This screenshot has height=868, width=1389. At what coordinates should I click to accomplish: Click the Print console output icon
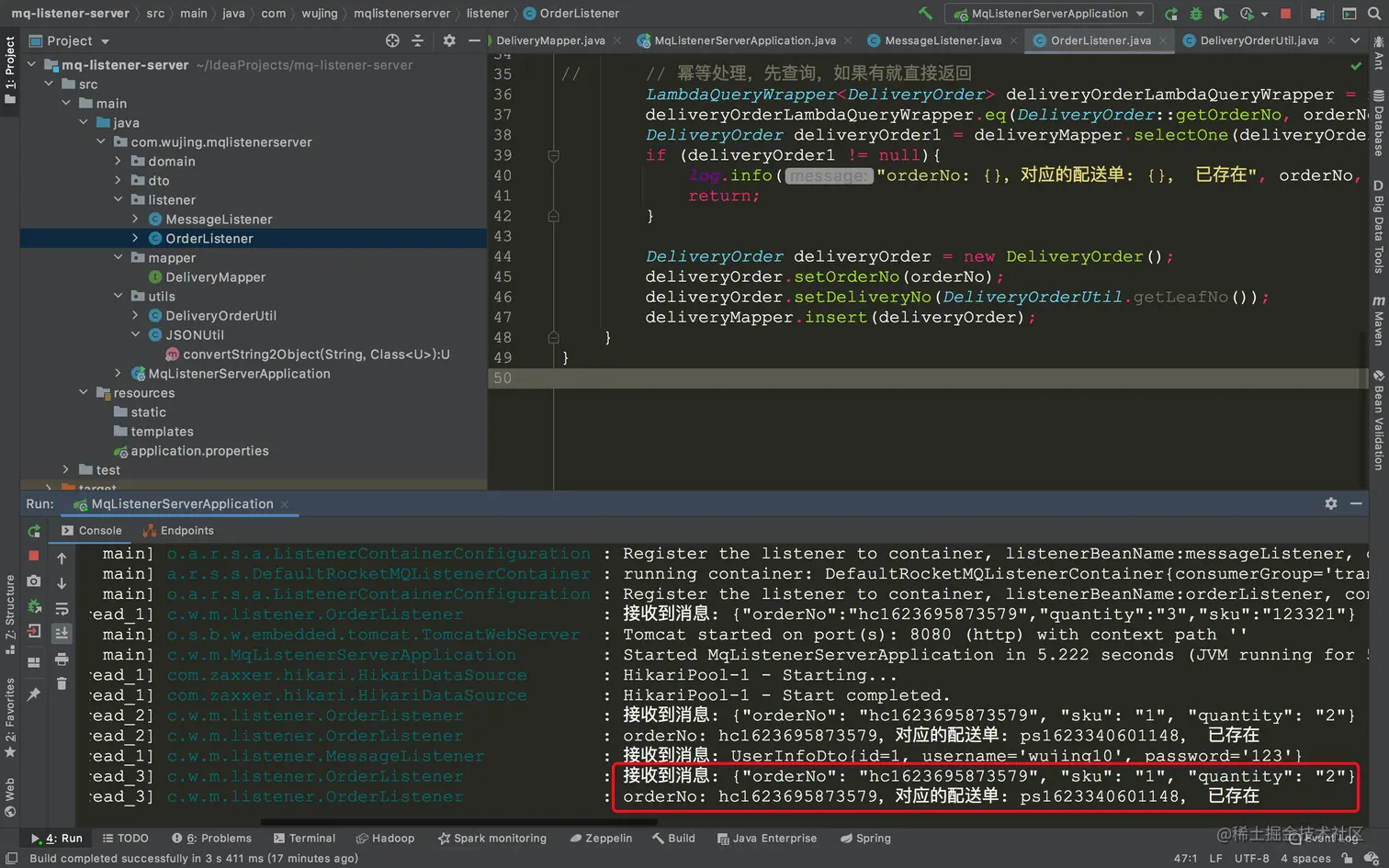coord(62,659)
